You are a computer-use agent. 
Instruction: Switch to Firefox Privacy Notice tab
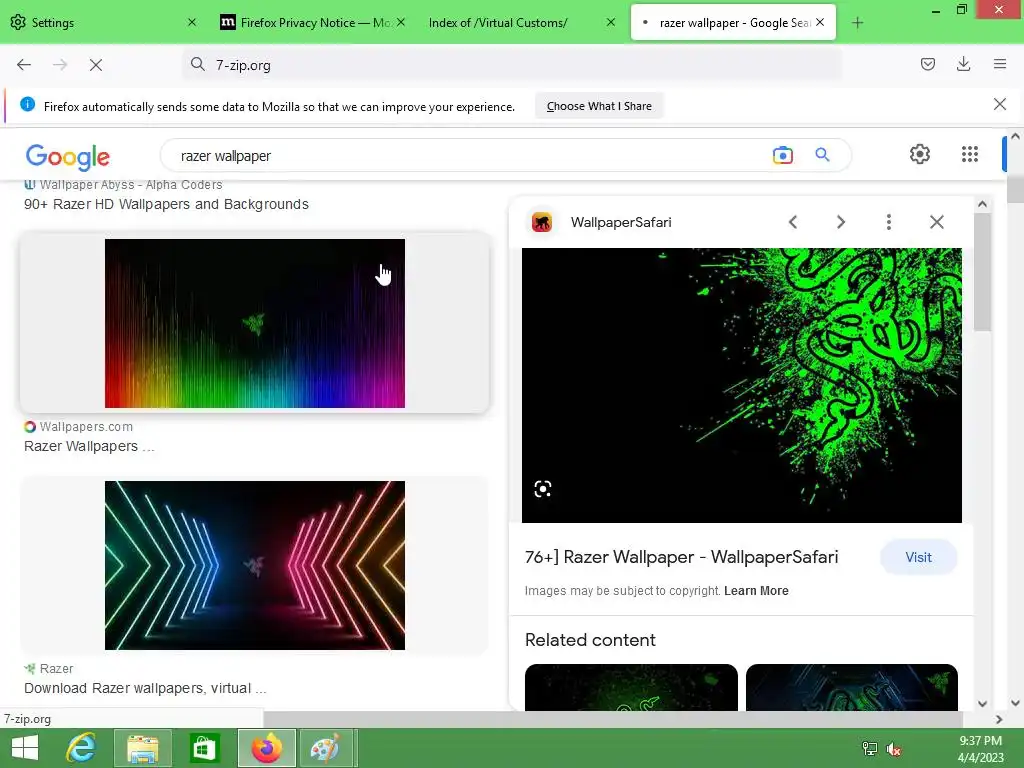point(312,22)
